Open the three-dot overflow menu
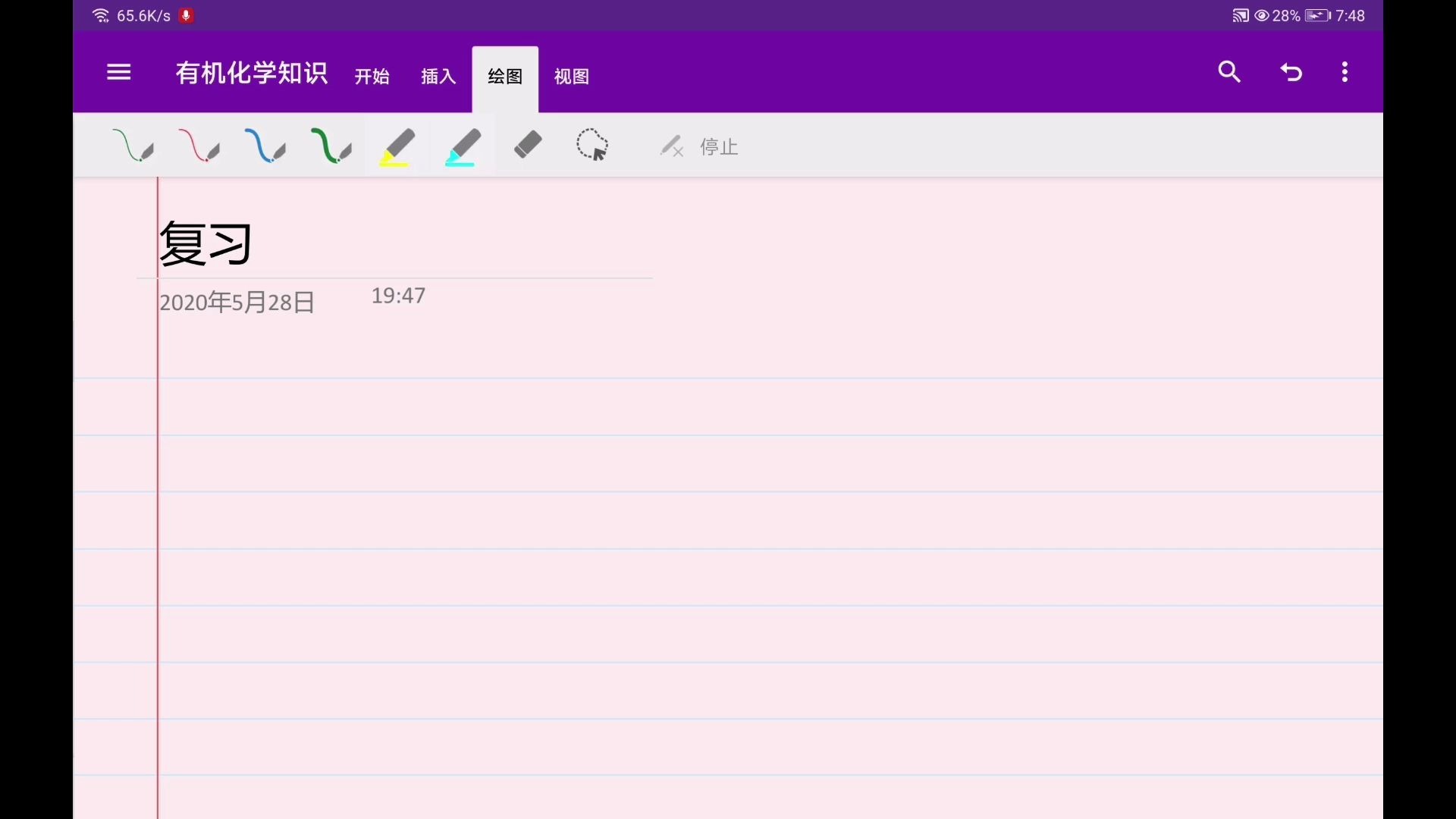The width and height of the screenshot is (1456, 819). click(1345, 72)
